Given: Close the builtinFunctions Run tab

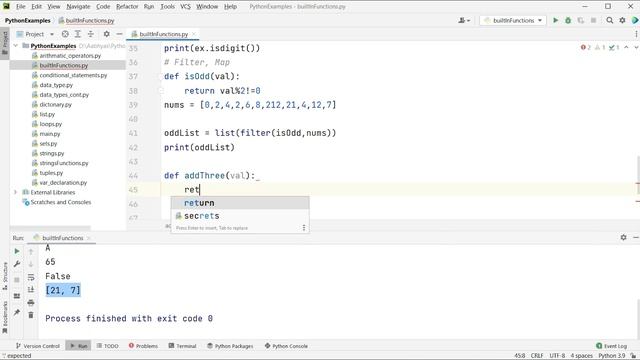Looking at the screenshot, I should coord(89,238).
